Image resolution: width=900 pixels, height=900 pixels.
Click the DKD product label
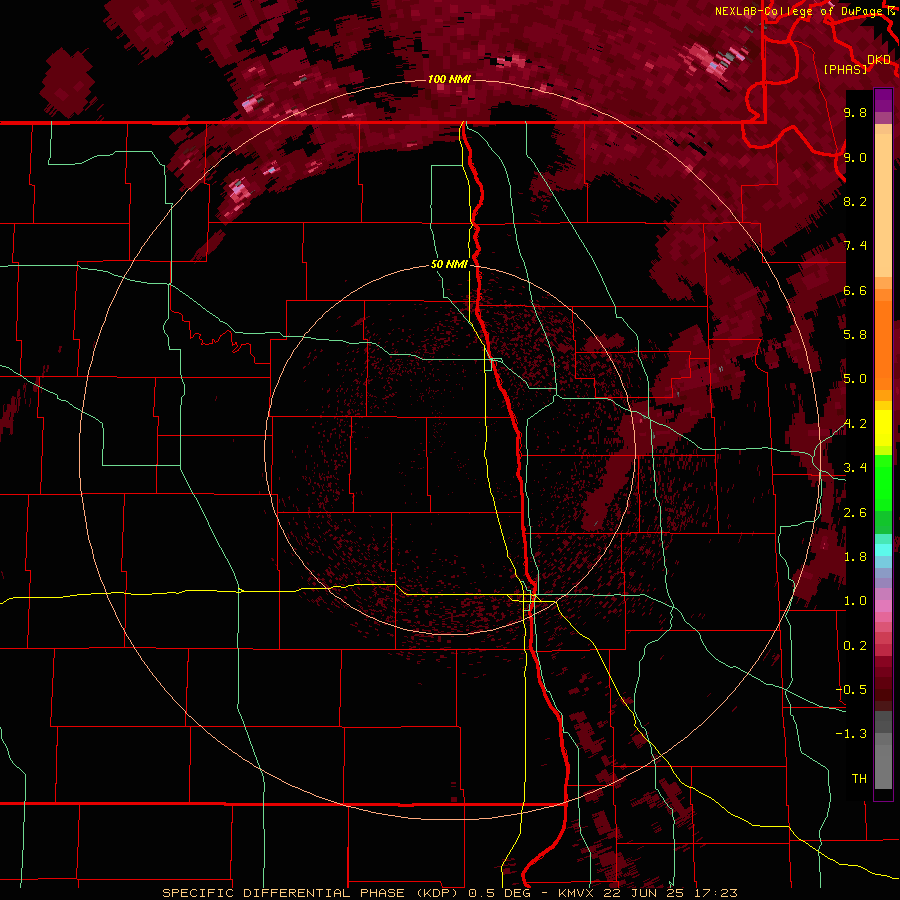point(879,59)
